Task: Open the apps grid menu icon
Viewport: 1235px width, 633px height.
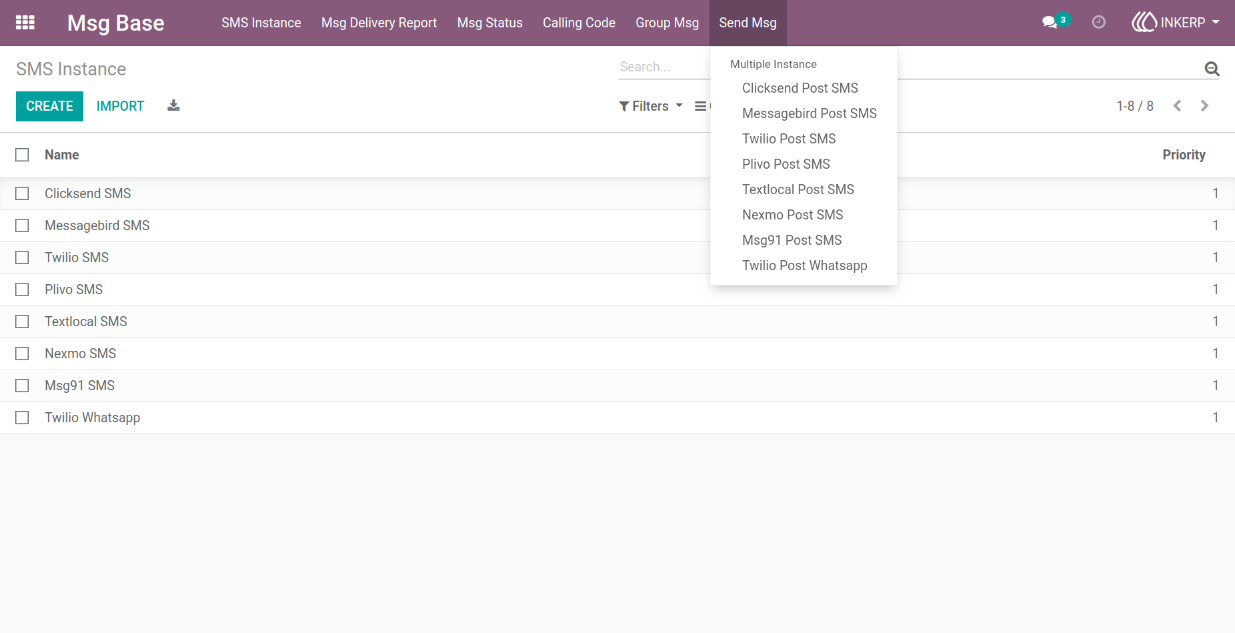Action: [25, 22]
